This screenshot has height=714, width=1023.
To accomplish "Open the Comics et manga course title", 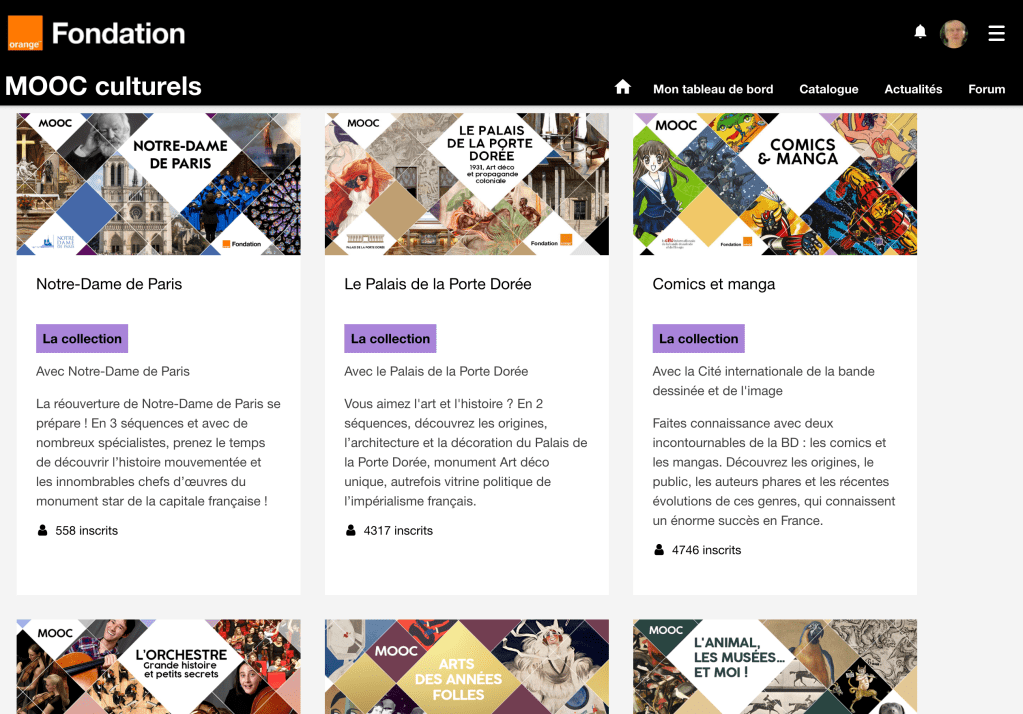I will coord(714,284).
